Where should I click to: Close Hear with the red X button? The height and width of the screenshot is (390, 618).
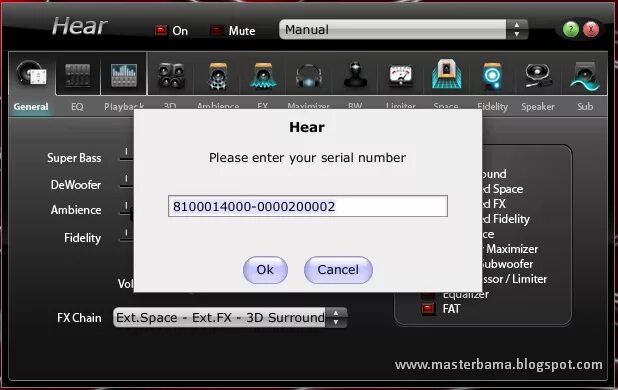(x=591, y=29)
